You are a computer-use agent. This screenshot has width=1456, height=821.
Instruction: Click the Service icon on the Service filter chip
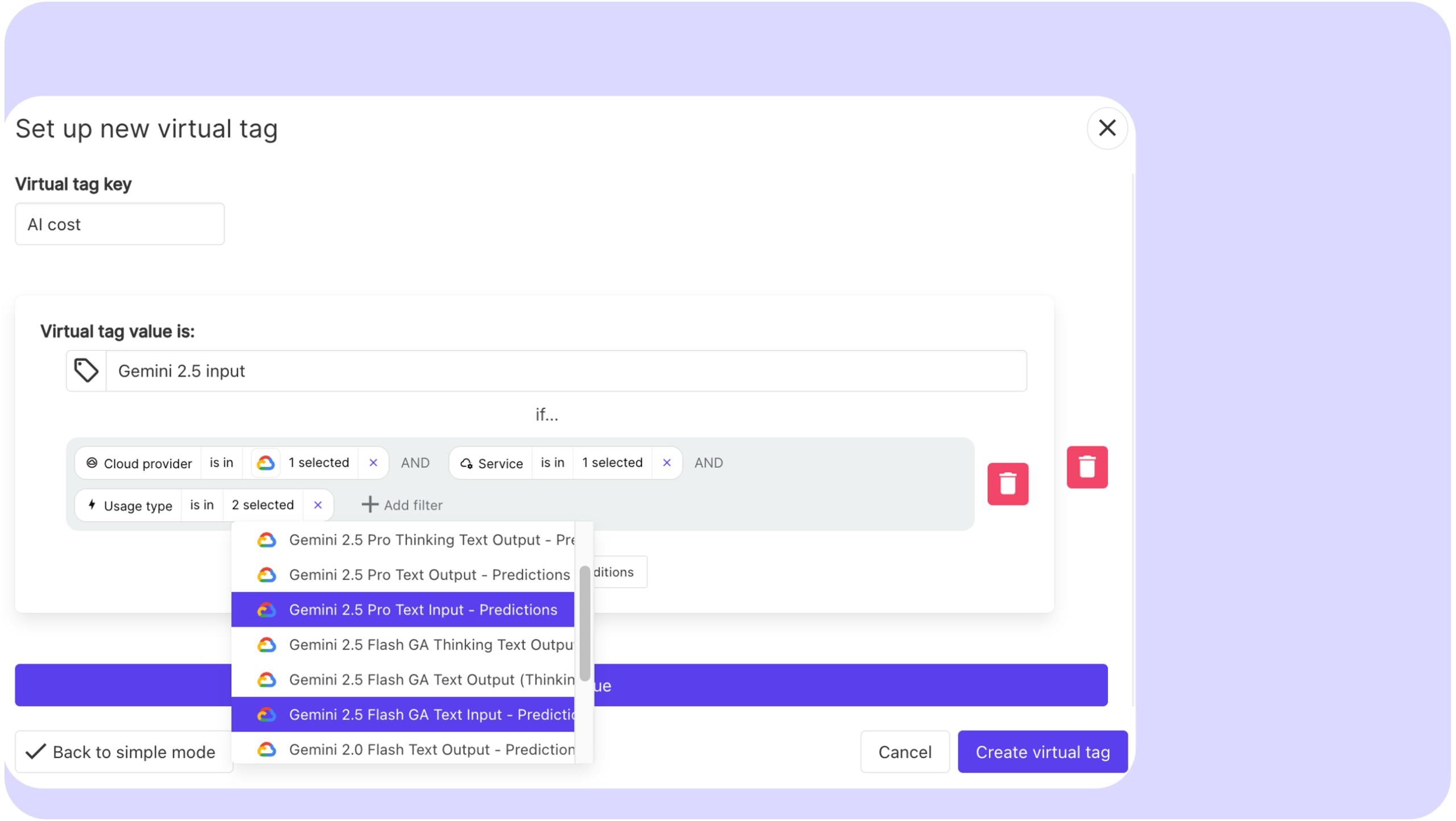466,463
